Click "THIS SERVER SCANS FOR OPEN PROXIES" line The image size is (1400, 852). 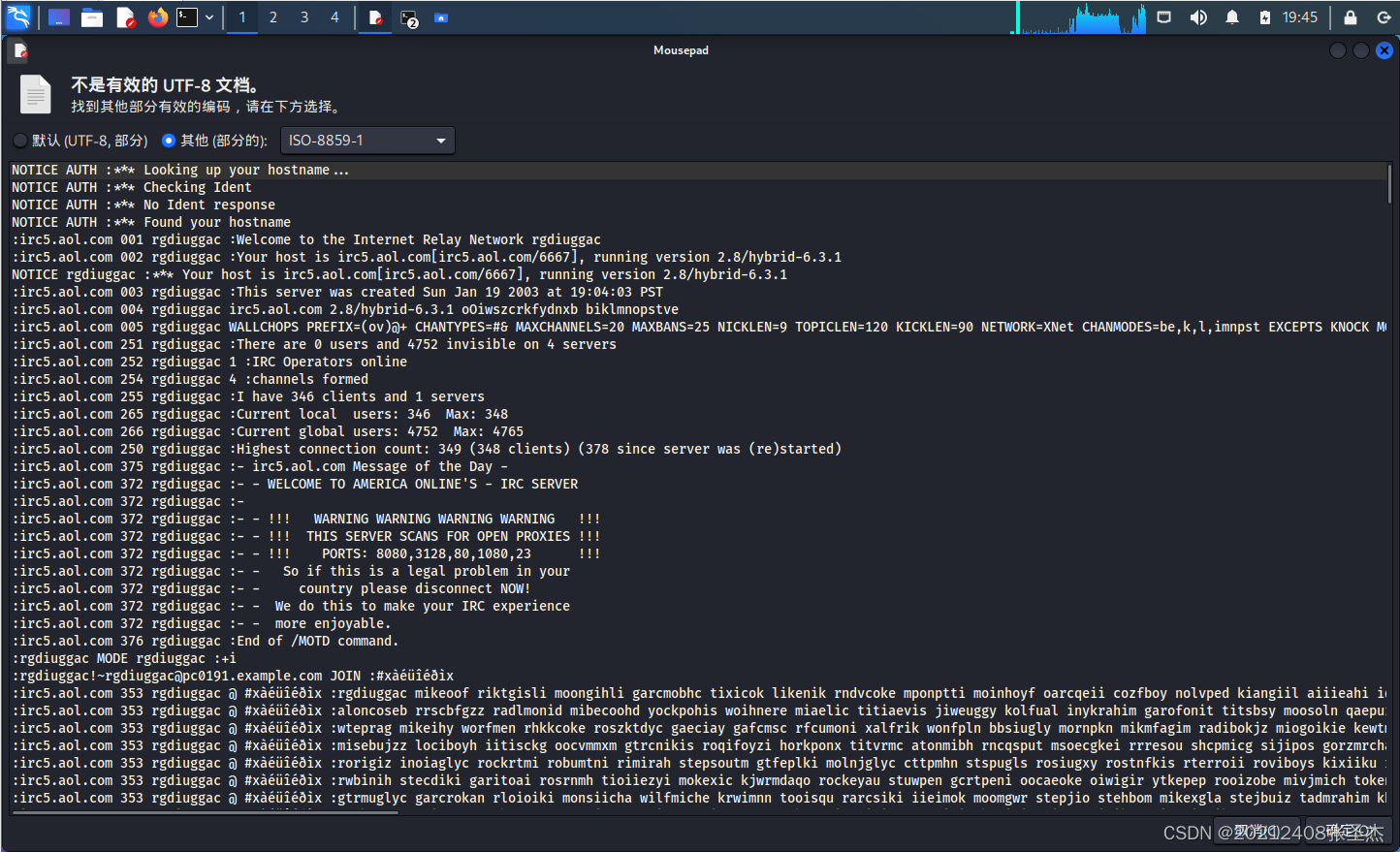click(306, 536)
